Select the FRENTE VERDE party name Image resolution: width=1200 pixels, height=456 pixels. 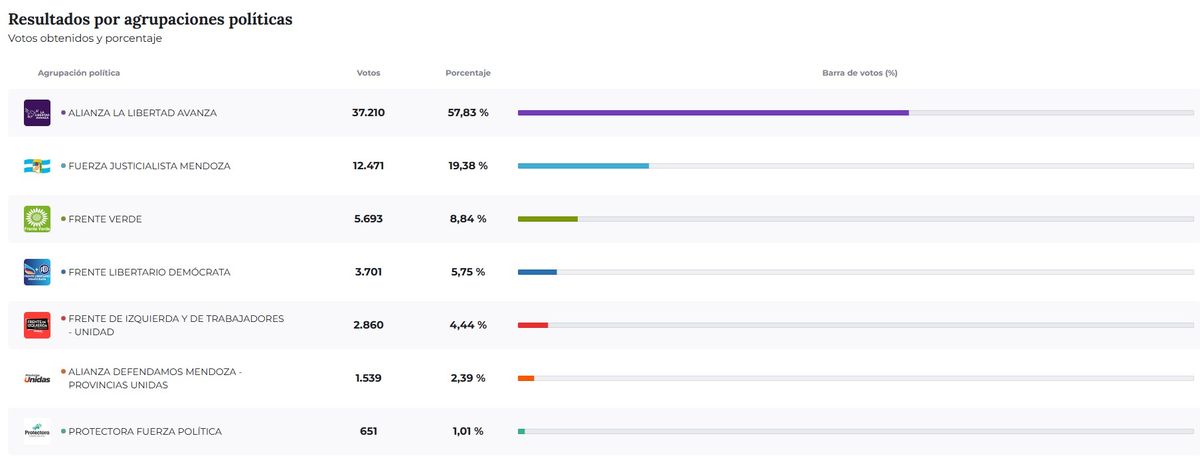[105, 219]
